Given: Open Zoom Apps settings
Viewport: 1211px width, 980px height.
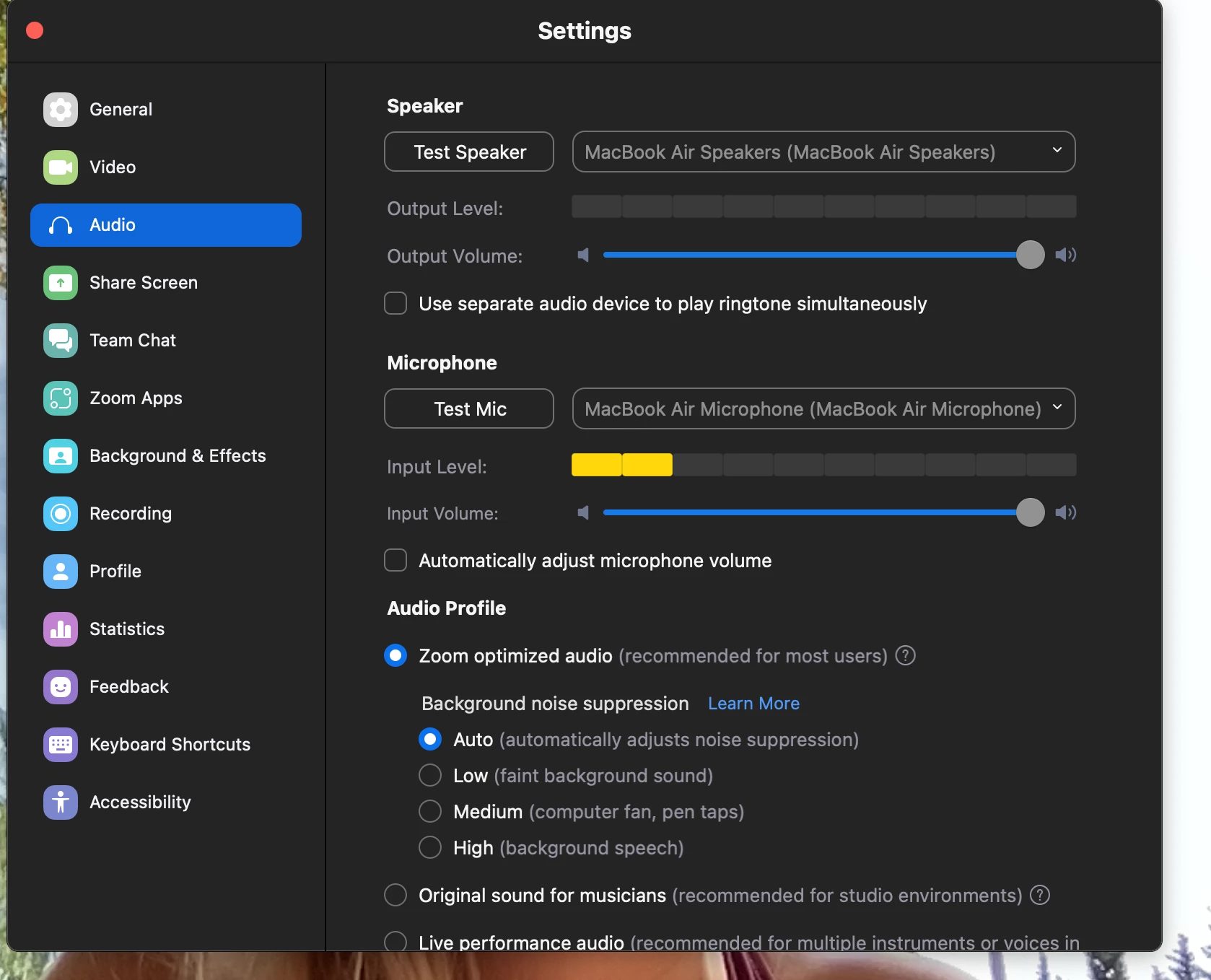Looking at the screenshot, I should 166,398.
